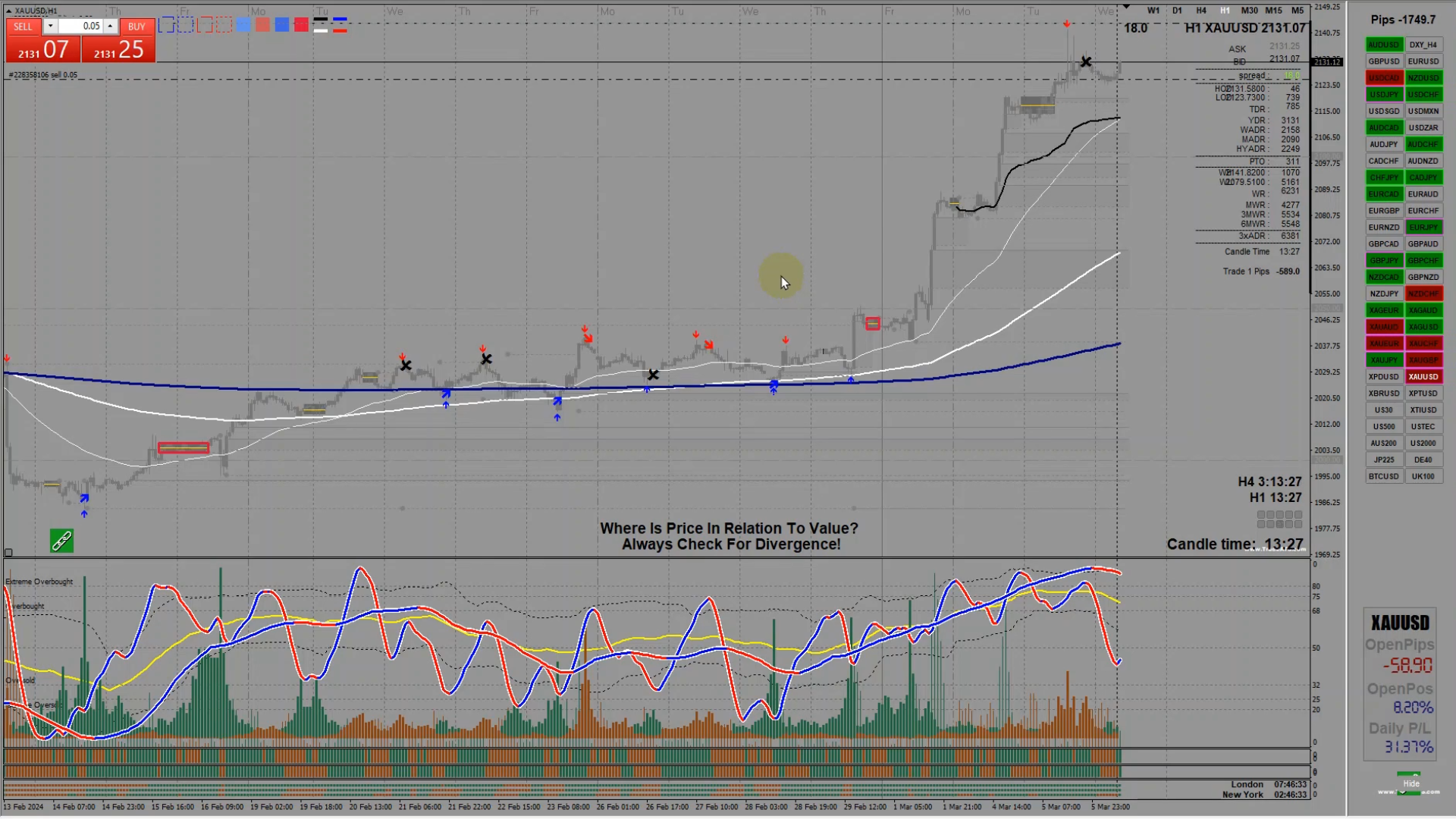1456x819 pixels.
Task: Click the green chain link icon
Action: point(62,541)
